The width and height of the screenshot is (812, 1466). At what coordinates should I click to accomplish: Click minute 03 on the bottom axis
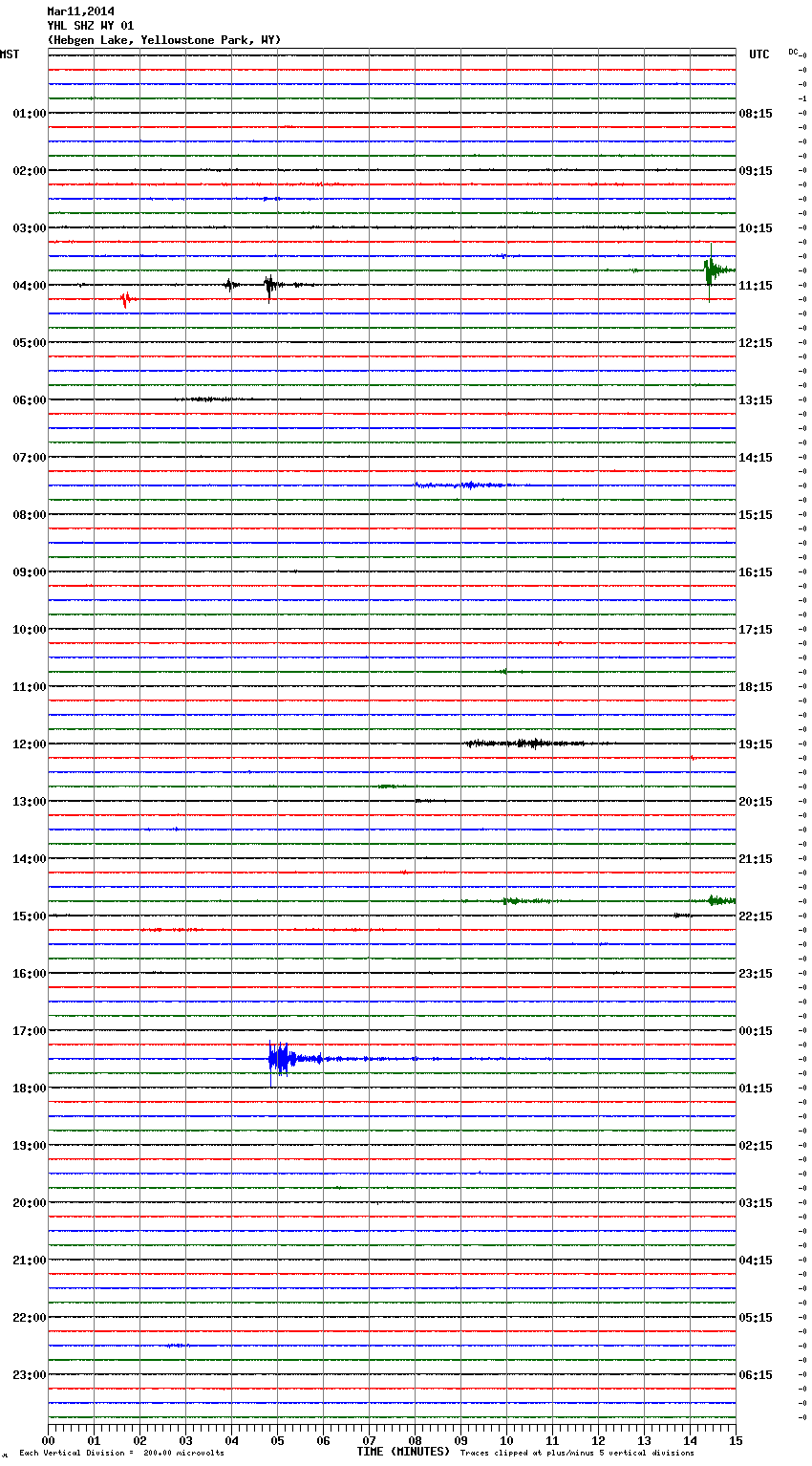[185, 1440]
